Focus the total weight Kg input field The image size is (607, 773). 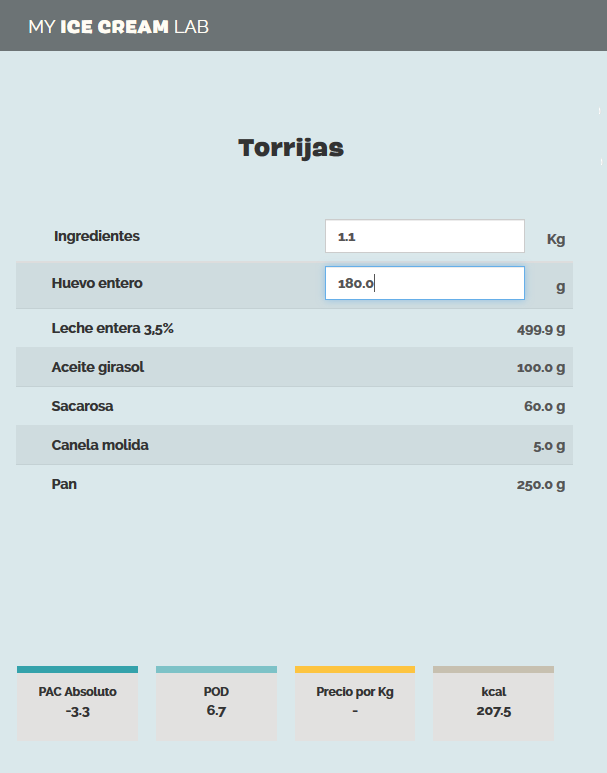point(424,237)
